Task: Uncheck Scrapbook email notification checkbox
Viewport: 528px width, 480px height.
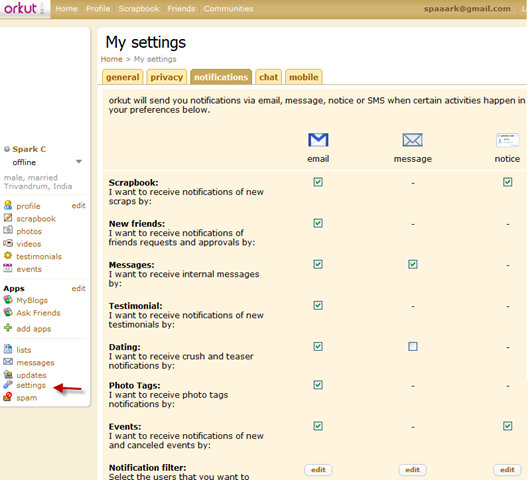Action: coord(318,182)
